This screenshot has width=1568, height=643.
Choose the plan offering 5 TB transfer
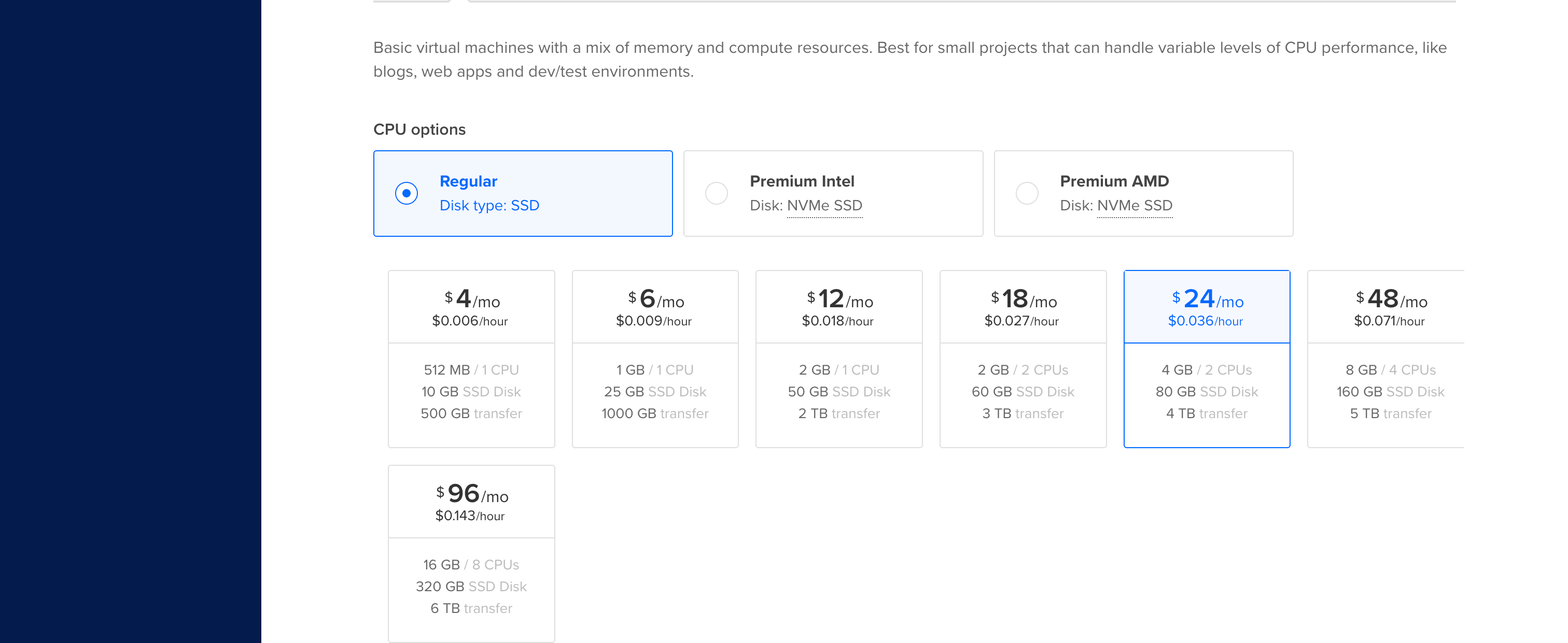pos(1390,413)
